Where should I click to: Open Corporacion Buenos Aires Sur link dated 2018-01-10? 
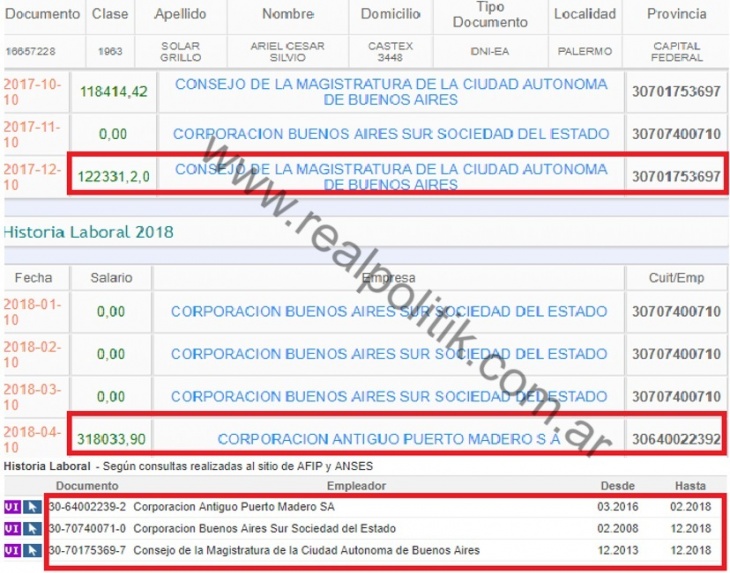pyautogui.click(x=389, y=311)
